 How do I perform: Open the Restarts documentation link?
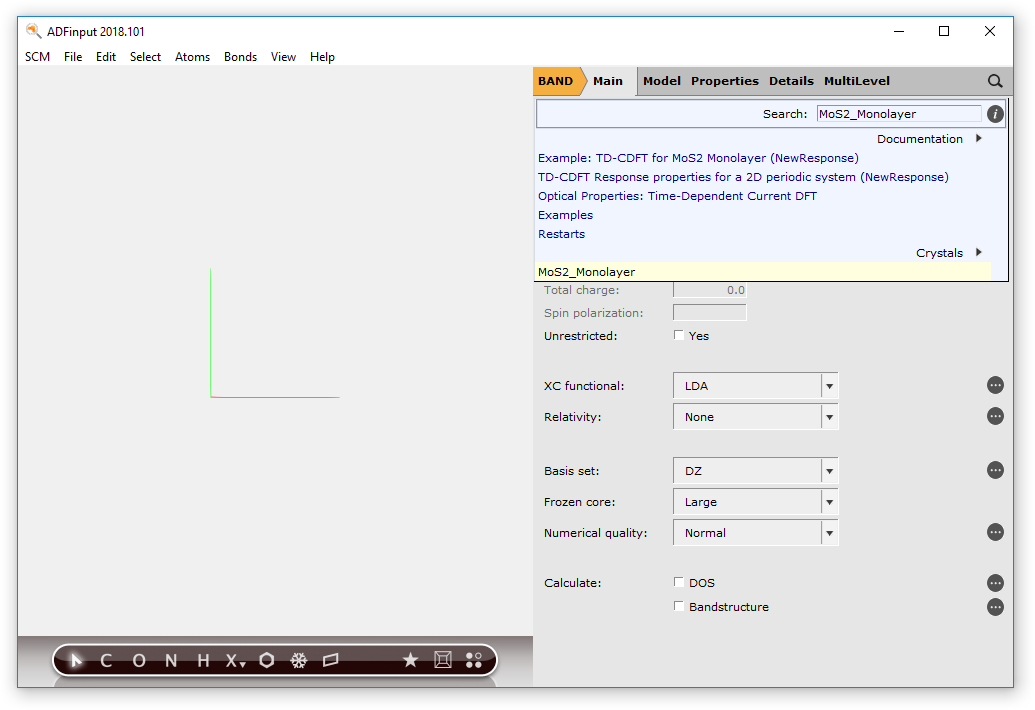pyautogui.click(x=561, y=234)
